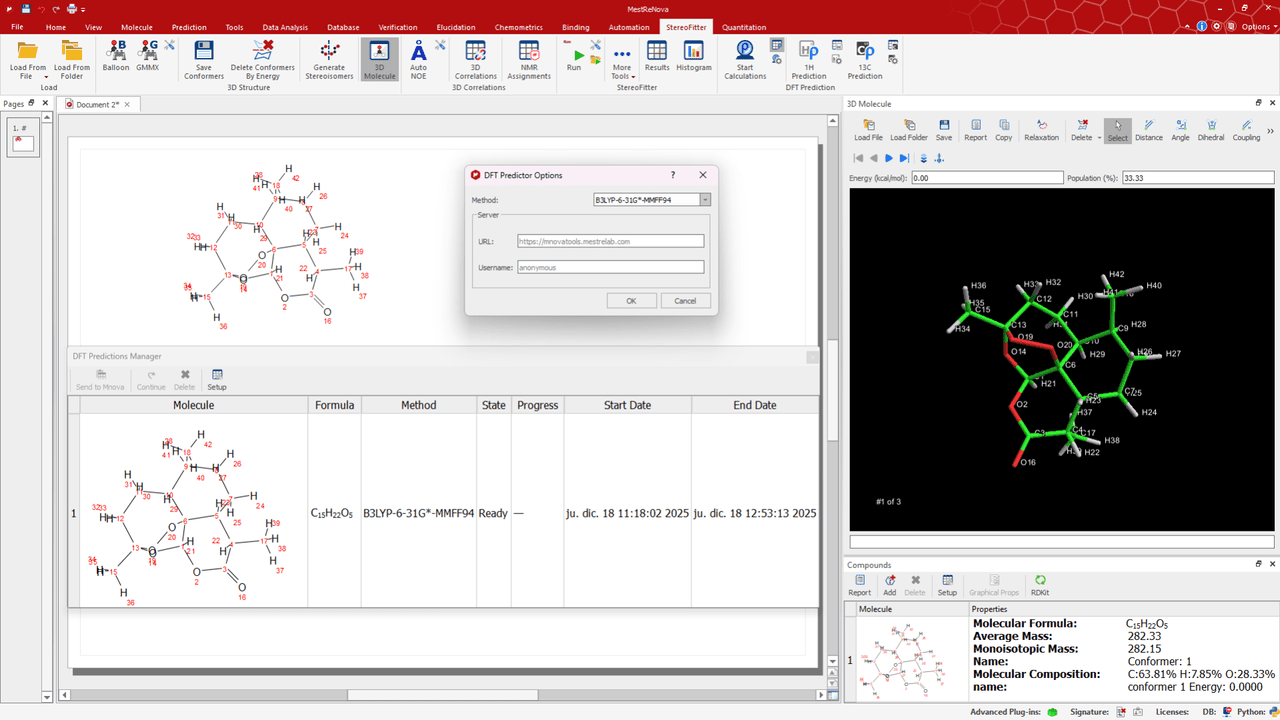Open the Method combo box dropdown
The width and height of the screenshot is (1280, 720).
(705, 200)
